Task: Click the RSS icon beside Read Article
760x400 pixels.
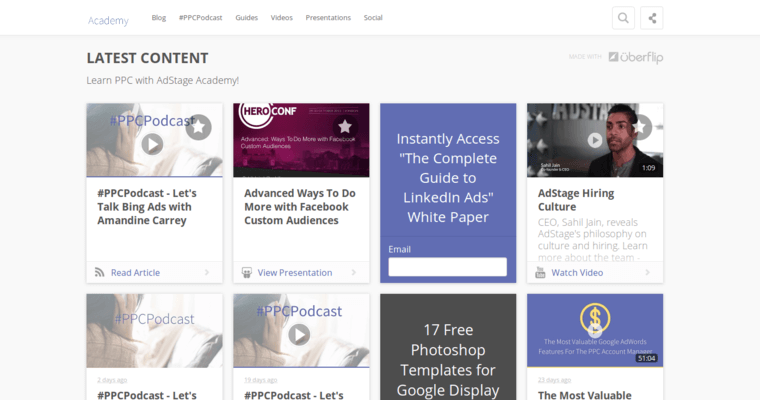Action: coord(99,272)
